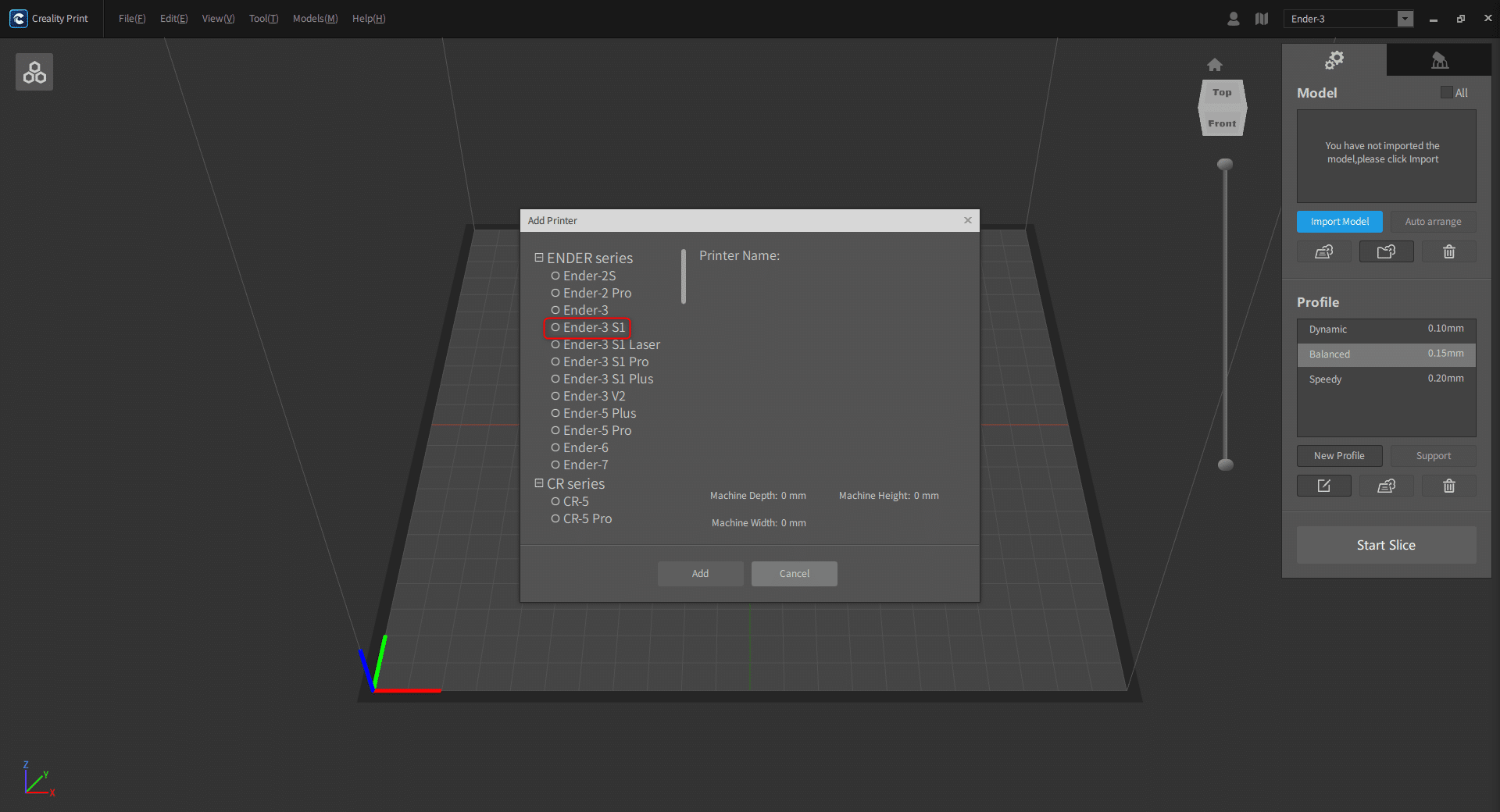Click the Creality Print logo icon
Viewport: 1500px width, 812px height.
click(19, 18)
